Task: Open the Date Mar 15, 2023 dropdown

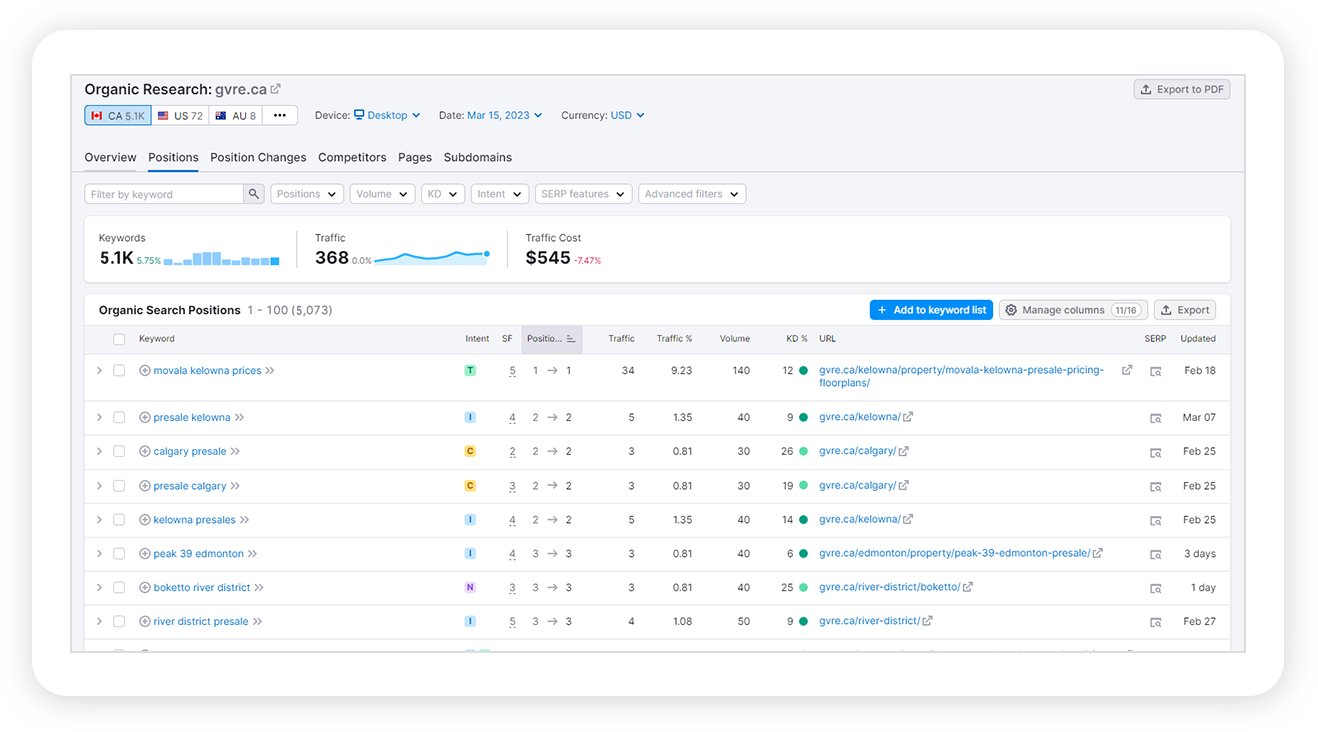Action: (505, 115)
